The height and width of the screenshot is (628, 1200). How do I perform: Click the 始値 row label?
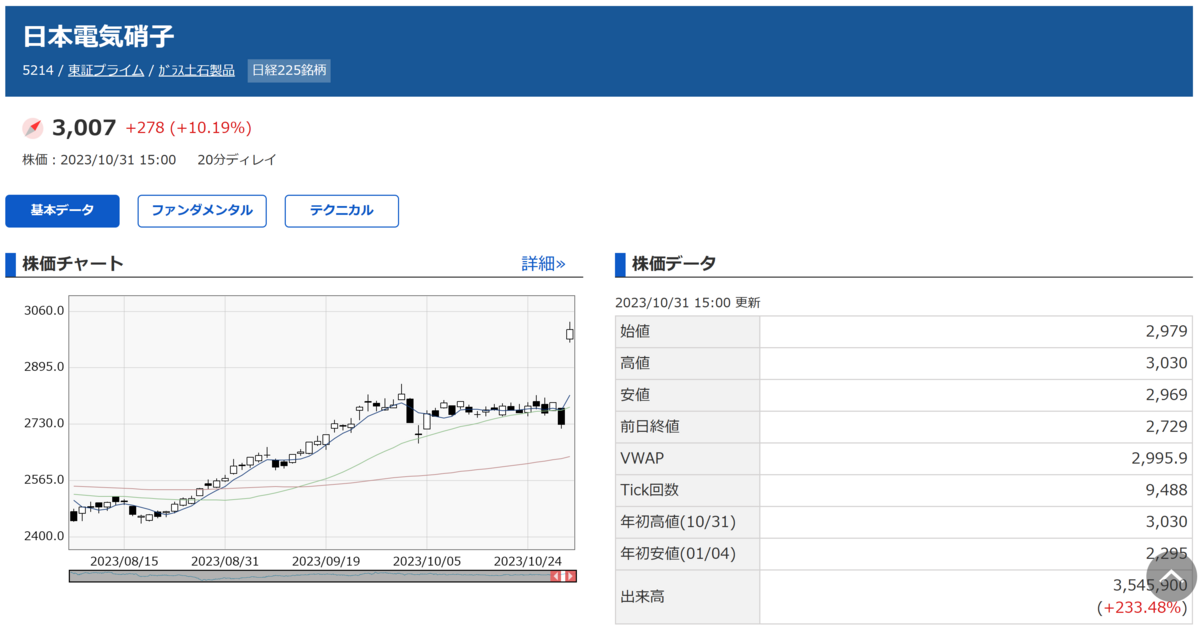[635, 331]
